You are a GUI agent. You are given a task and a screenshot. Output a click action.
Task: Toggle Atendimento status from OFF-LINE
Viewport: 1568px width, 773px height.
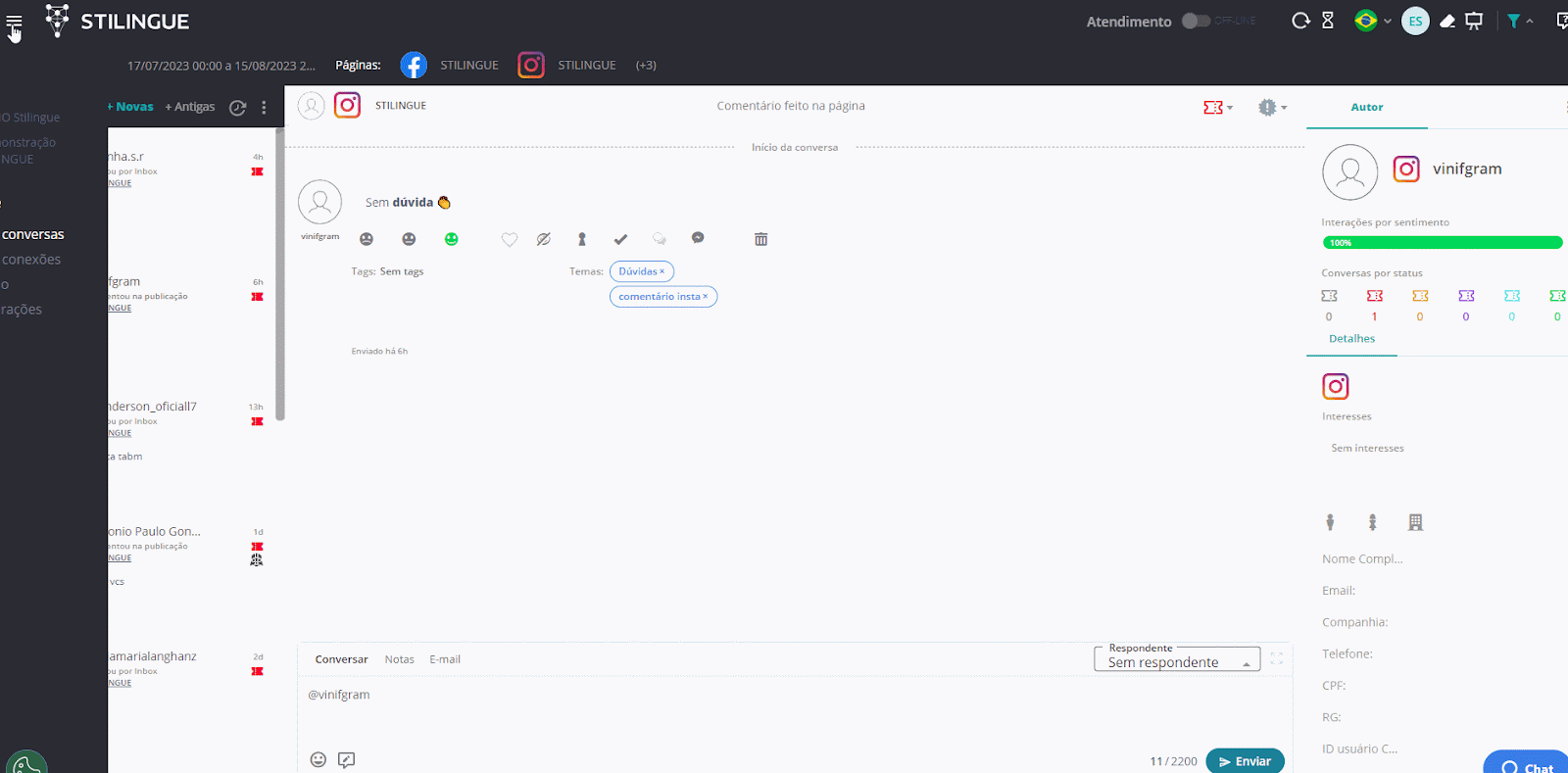[1196, 21]
